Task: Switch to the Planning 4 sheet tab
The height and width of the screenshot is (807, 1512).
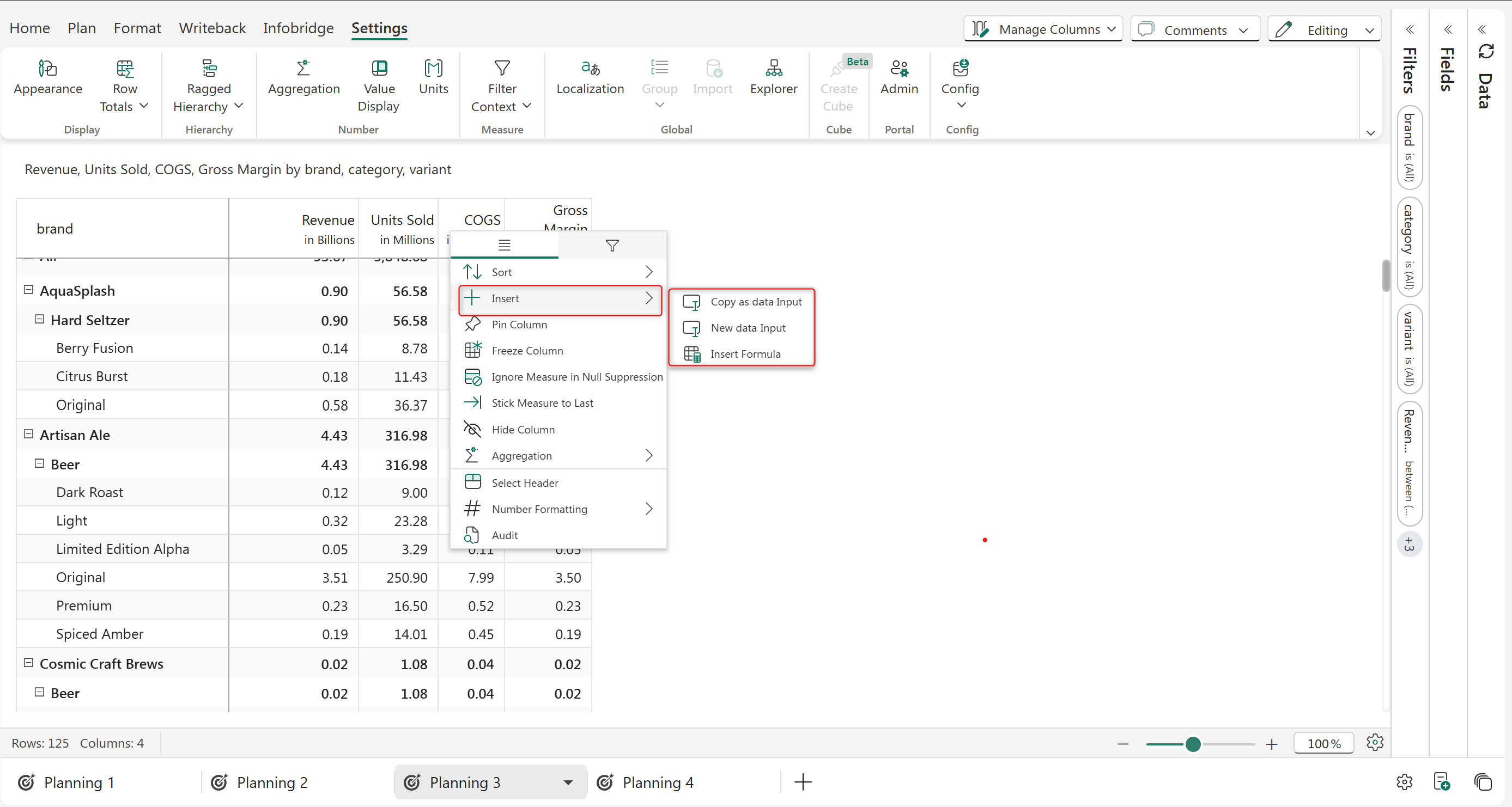Action: coord(658,783)
